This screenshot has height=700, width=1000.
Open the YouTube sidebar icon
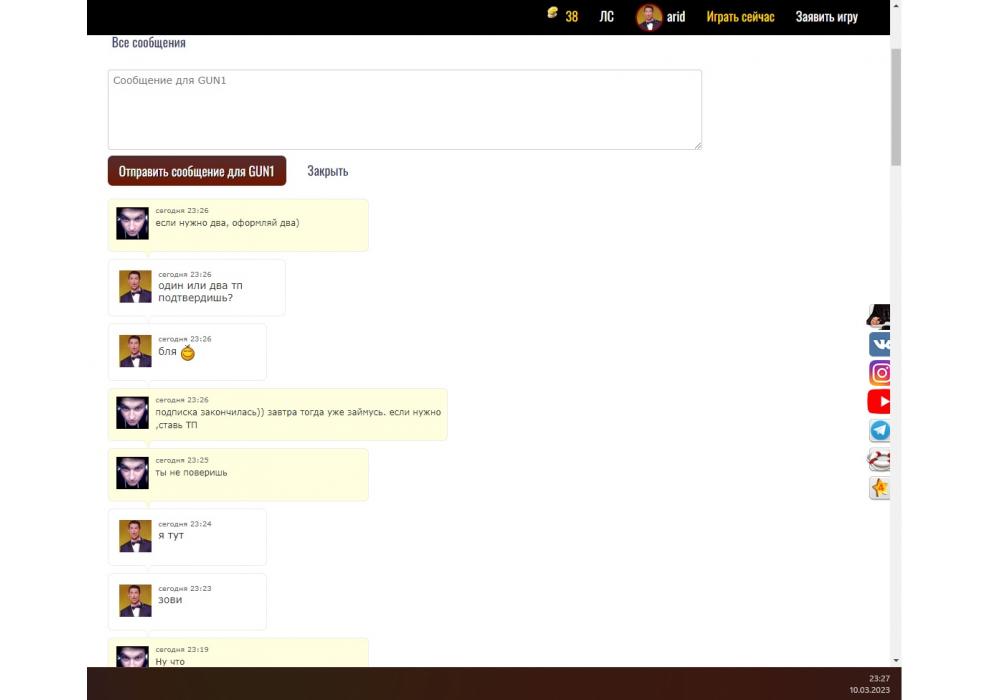point(879,402)
